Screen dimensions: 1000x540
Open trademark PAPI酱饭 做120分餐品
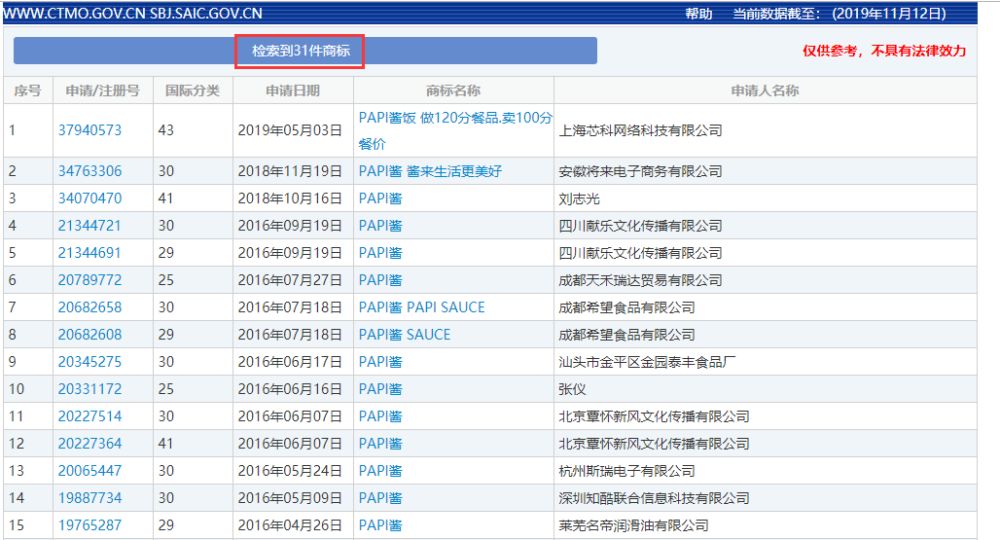click(x=455, y=131)
